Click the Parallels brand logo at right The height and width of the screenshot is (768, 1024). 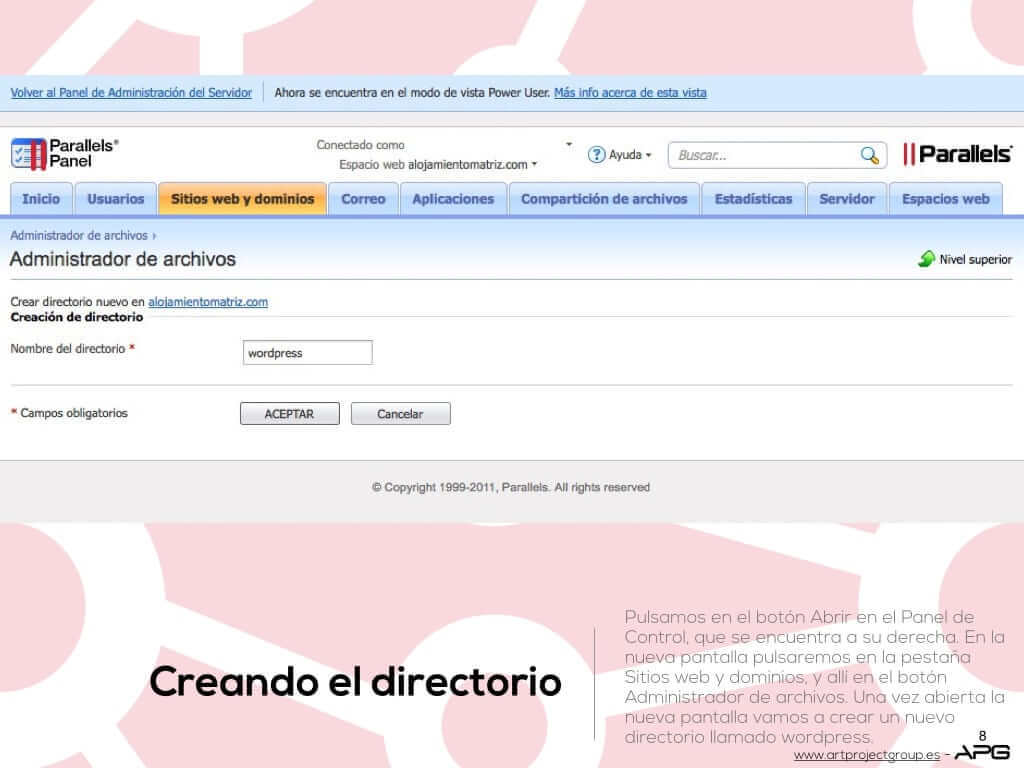click(957, 154)
